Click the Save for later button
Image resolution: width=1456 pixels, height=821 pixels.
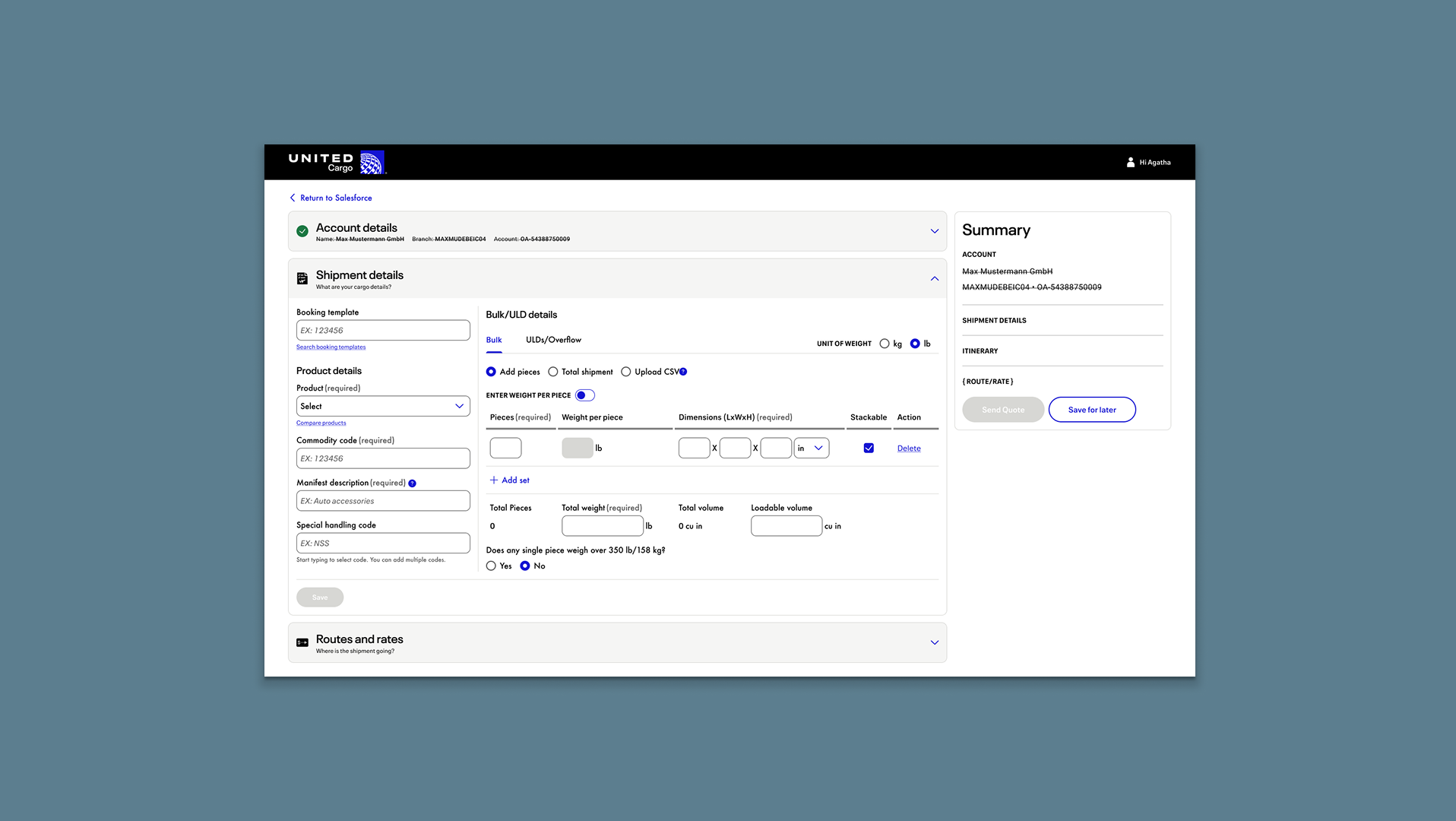pos(1092,410)
